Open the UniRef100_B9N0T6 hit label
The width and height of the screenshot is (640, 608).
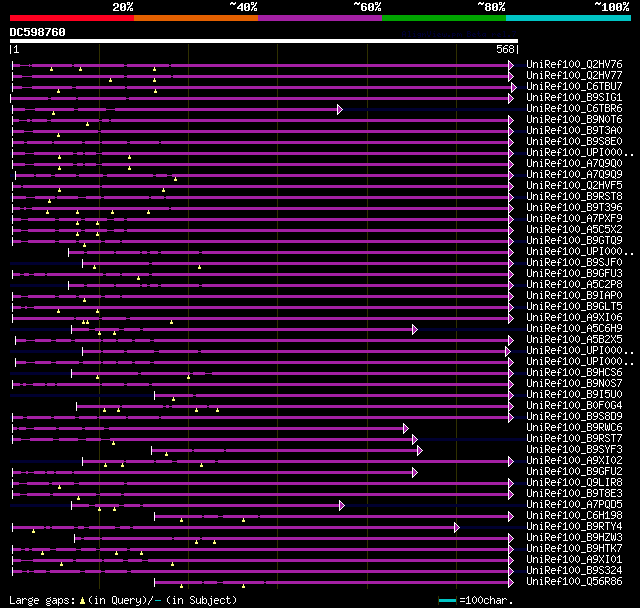pyautogui.click(x=574, y=120)
